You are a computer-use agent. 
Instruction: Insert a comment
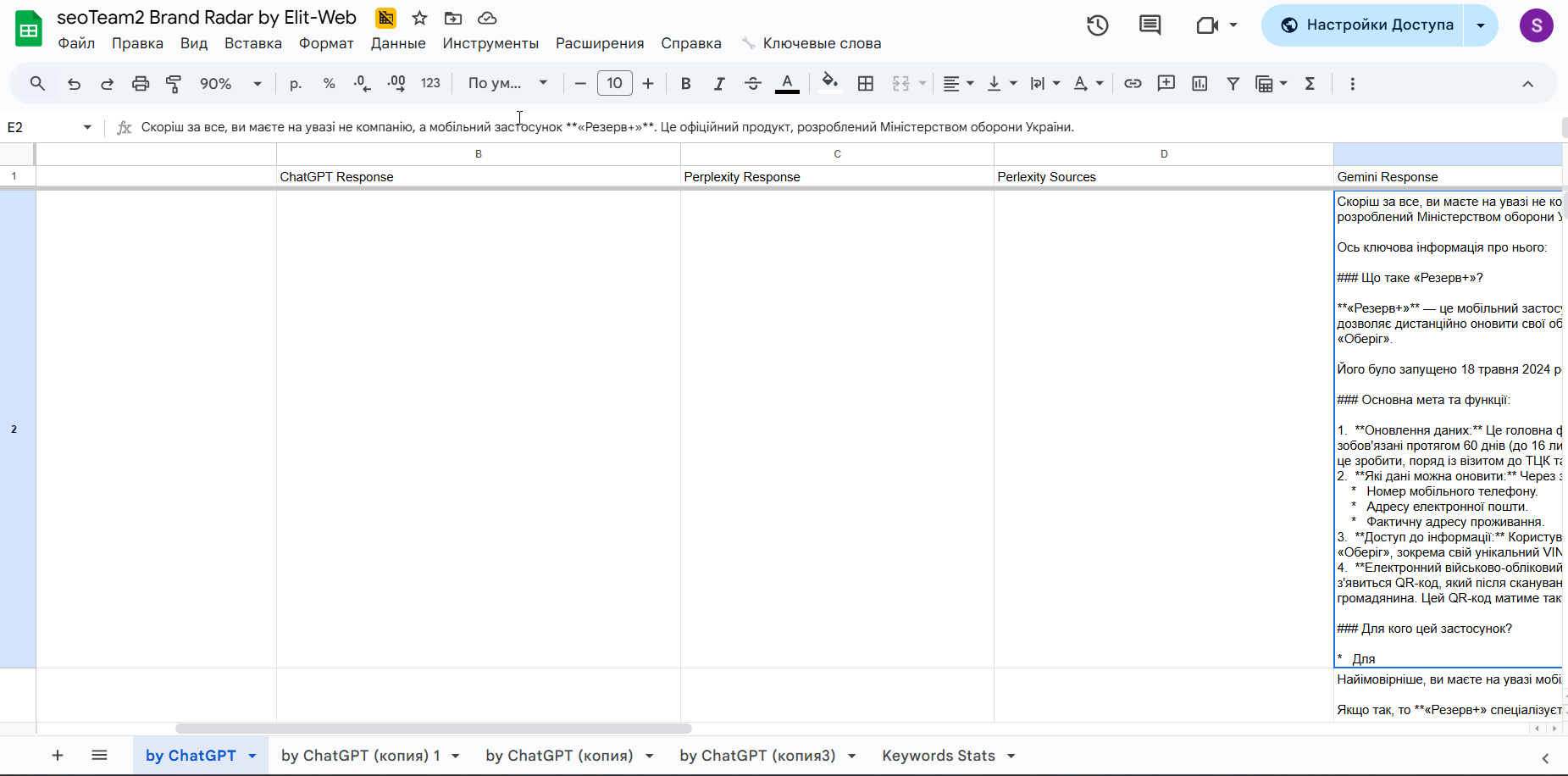(x=1166, y=84)
